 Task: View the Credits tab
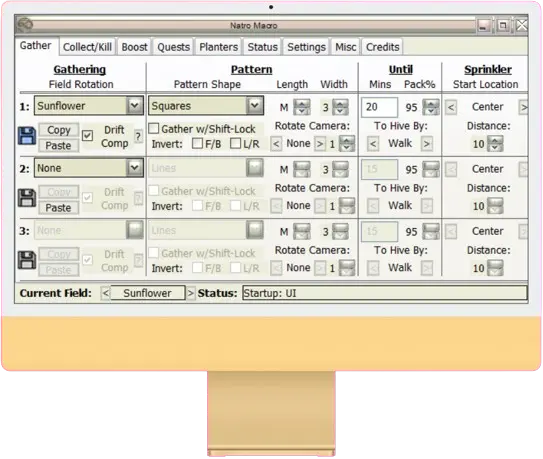coord(383,47)
